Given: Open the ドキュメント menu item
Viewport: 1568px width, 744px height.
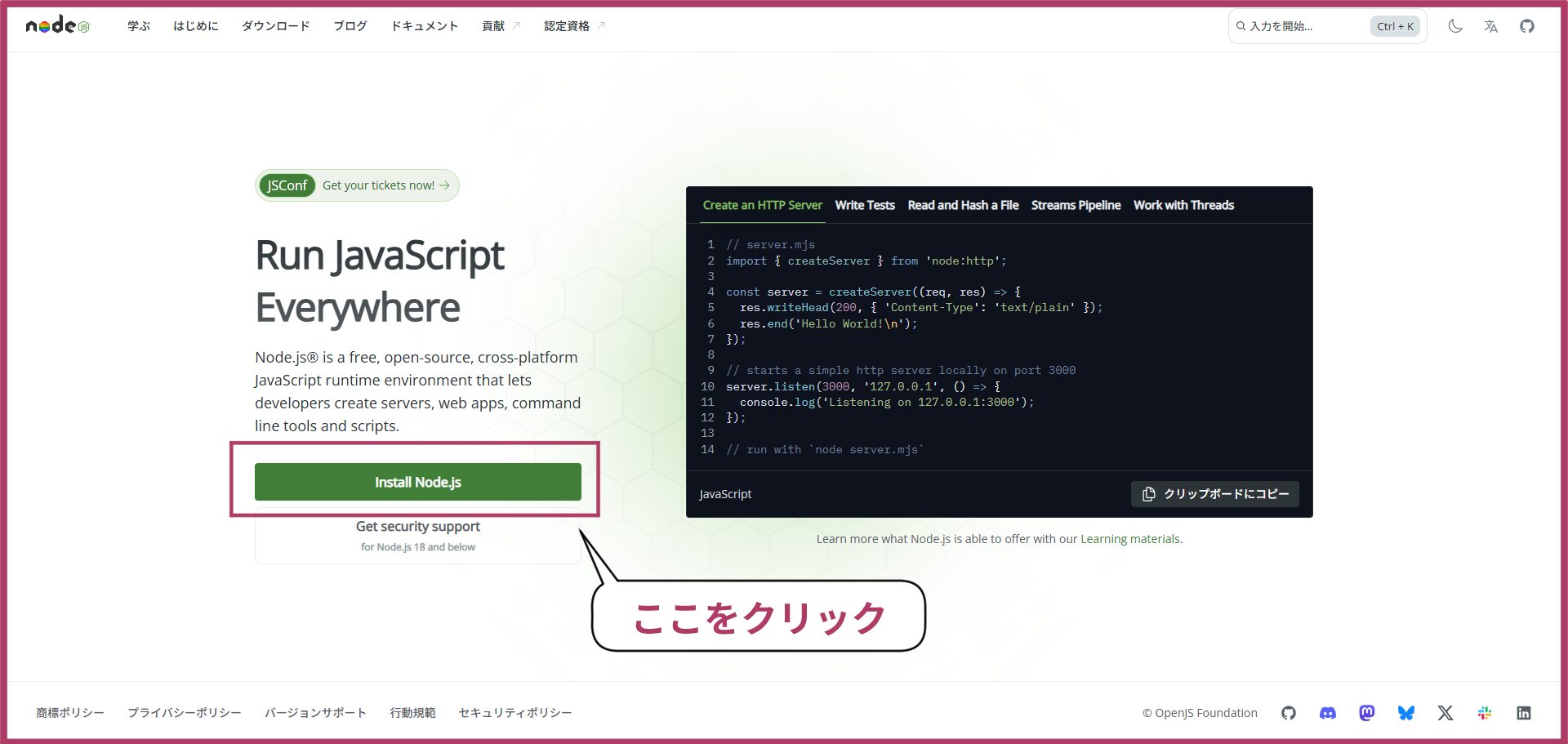Looking at the screenshot, I should [425, 26].
